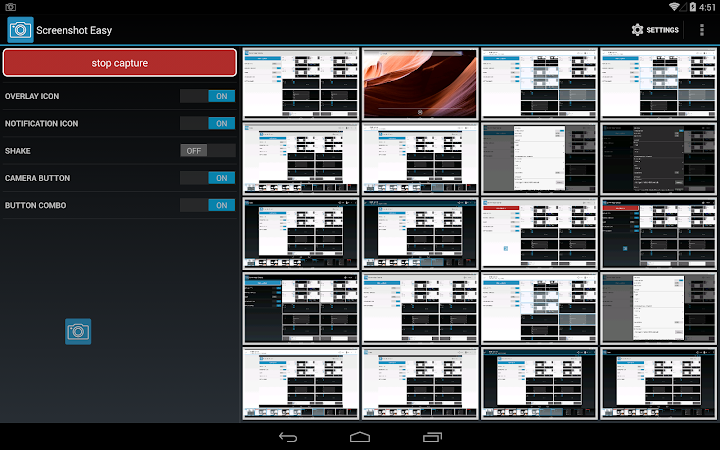
Task: Open the first thumbnail in the top row
Action: (301, 84)
